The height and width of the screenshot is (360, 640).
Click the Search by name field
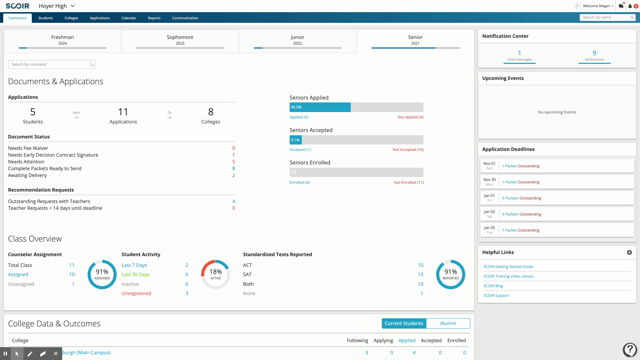(x=607, y=18)
